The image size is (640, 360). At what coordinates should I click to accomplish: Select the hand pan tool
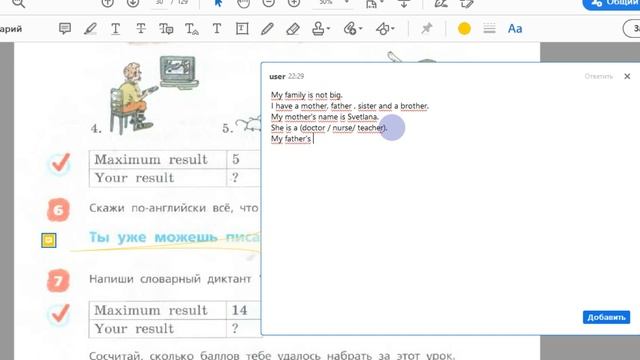(243, 3)
